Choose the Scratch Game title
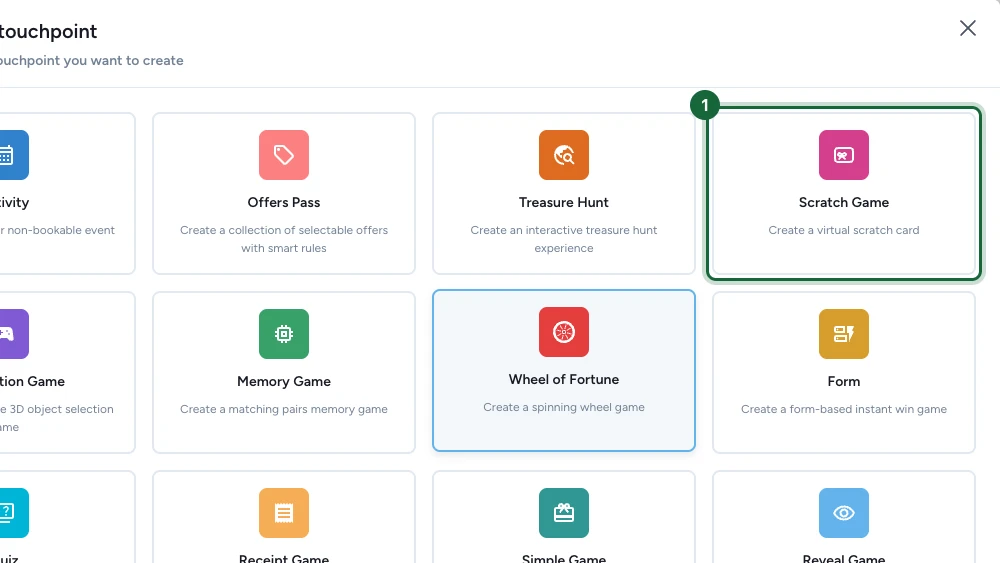Screen dimensions: 1000x563 point(844,202)
